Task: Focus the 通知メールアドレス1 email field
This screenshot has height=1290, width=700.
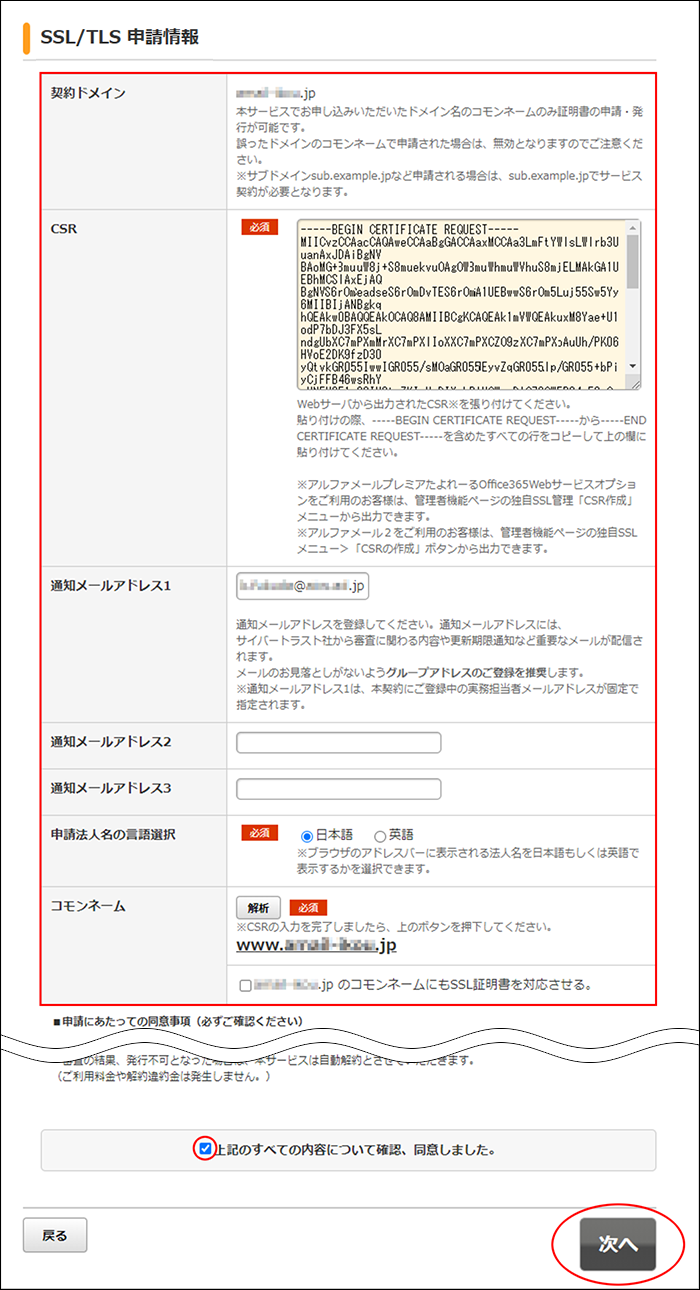Action: [302, 585]
